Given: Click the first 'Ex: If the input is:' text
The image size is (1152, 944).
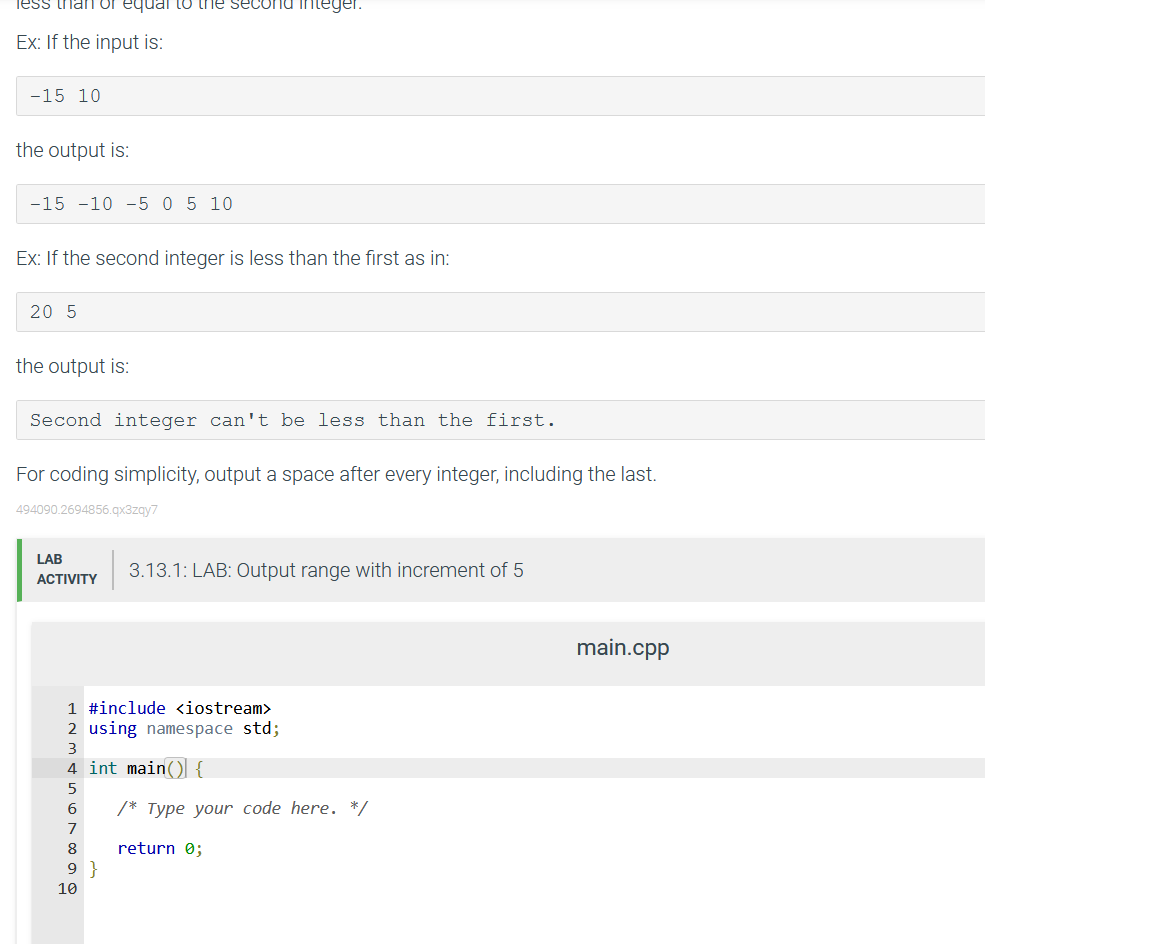Looking at the screenshot, I should point(90,42).
